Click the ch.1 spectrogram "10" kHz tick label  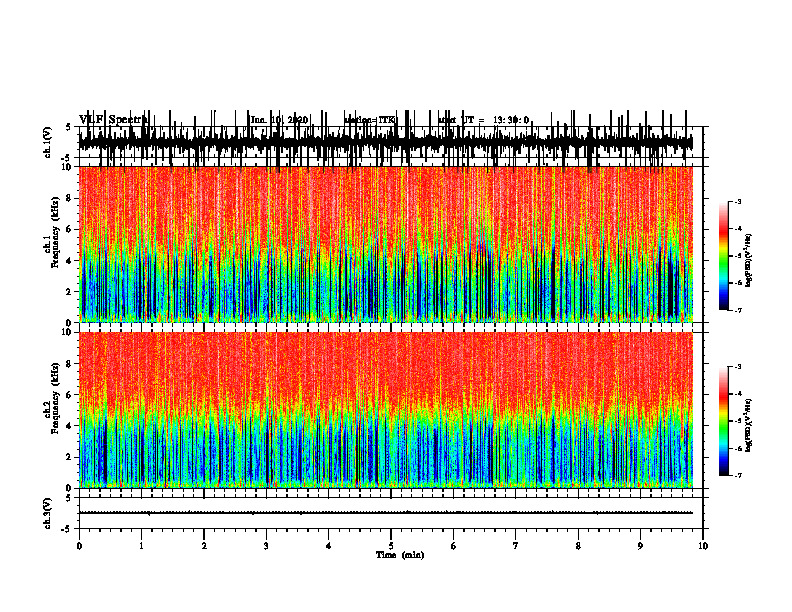68,167
